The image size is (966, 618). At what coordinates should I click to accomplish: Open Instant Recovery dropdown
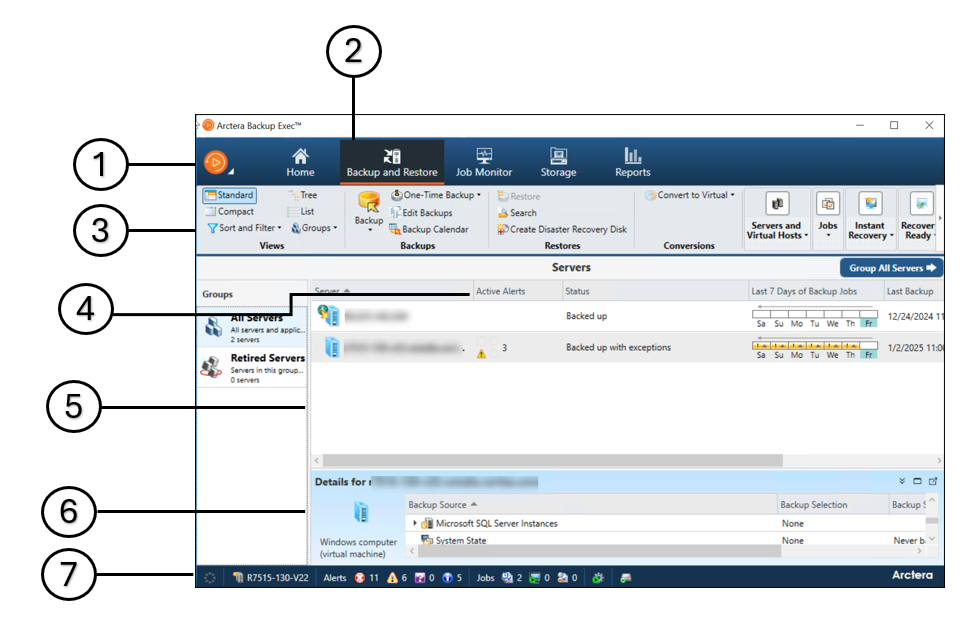pos(870,219)
